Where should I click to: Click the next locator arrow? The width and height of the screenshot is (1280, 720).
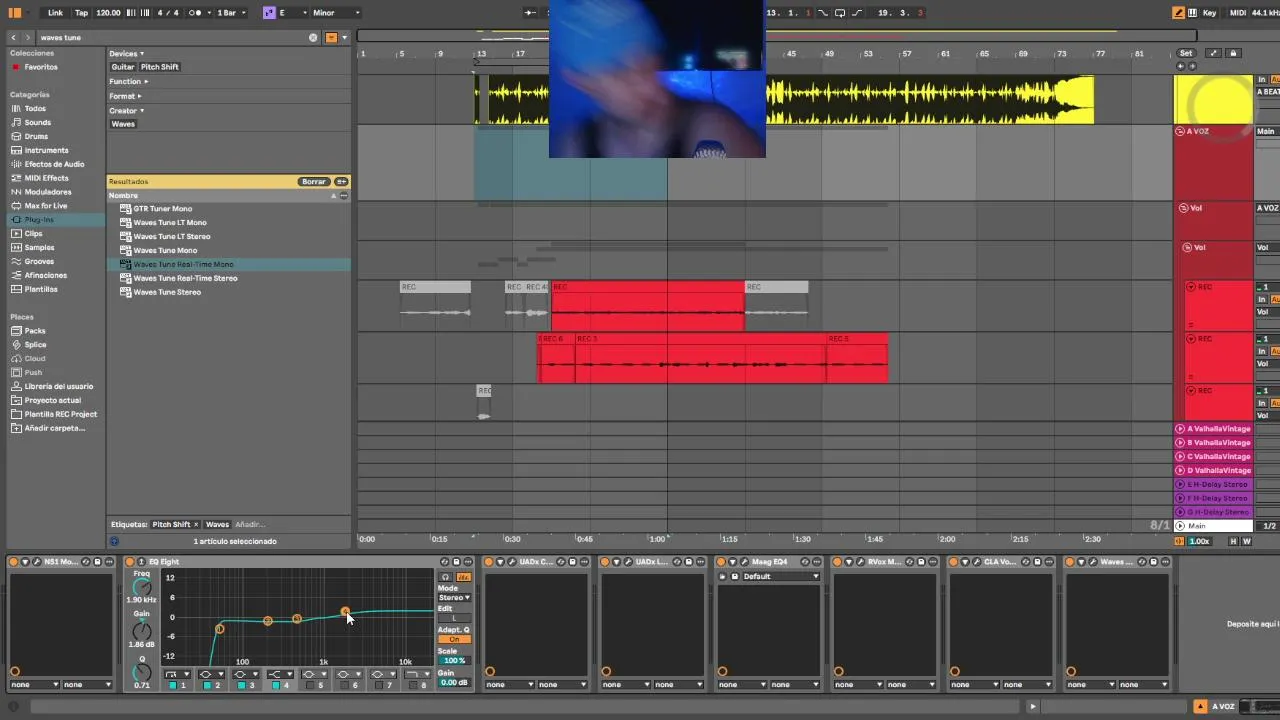1193,66
